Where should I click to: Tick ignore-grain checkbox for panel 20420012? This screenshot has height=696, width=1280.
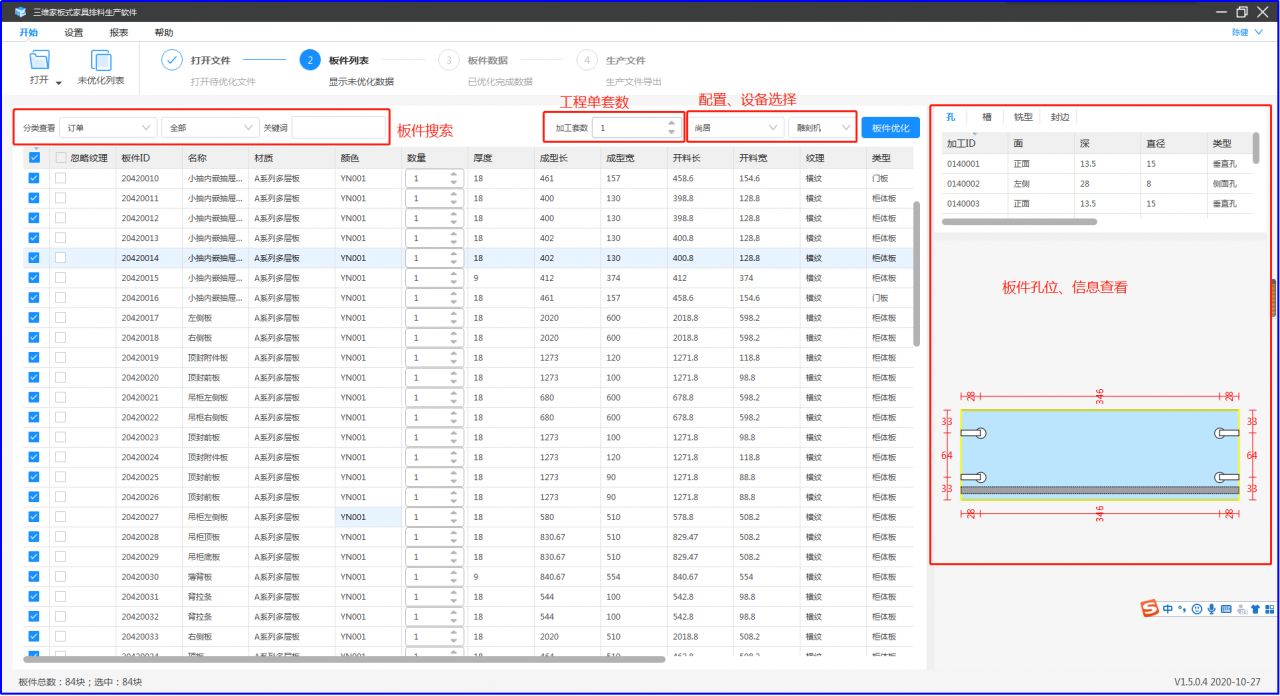click(x=61, y=218)
